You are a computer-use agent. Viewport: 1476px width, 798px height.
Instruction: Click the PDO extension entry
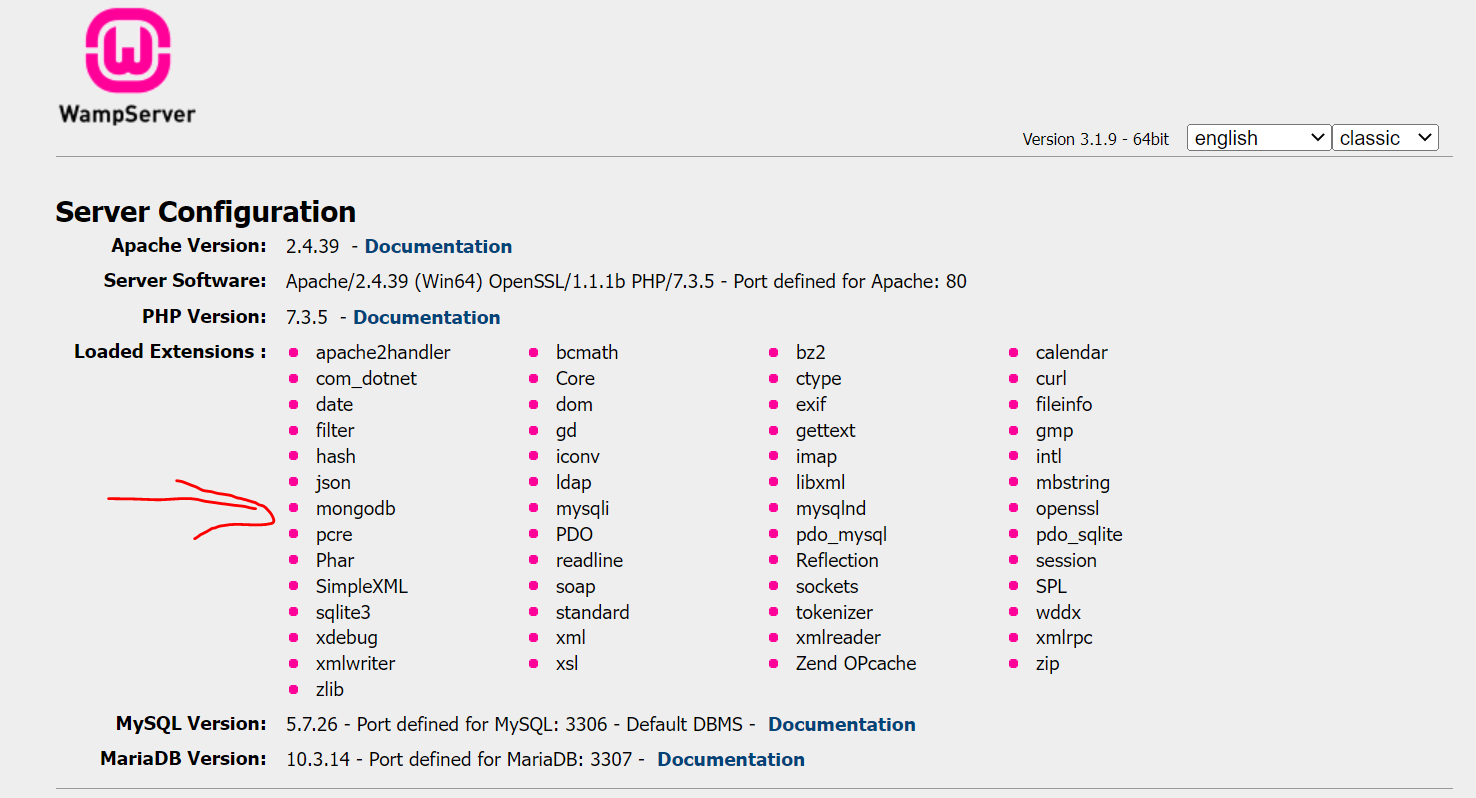point(574,534)
